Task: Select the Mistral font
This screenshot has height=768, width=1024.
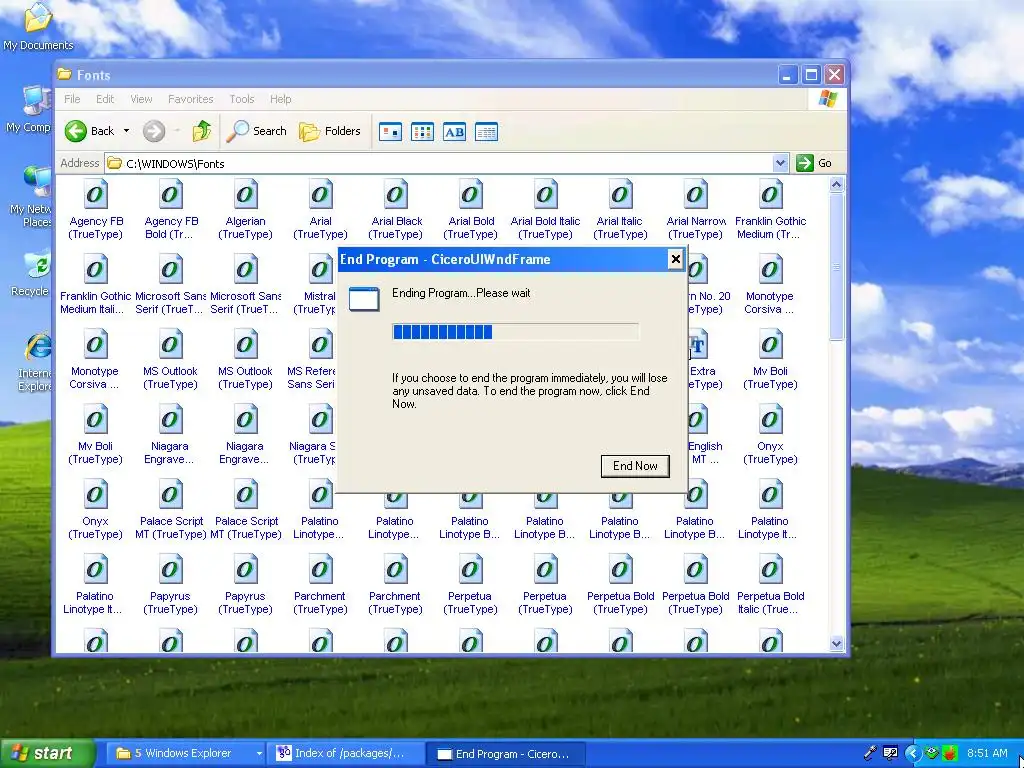Action: (x=318, y=285)
